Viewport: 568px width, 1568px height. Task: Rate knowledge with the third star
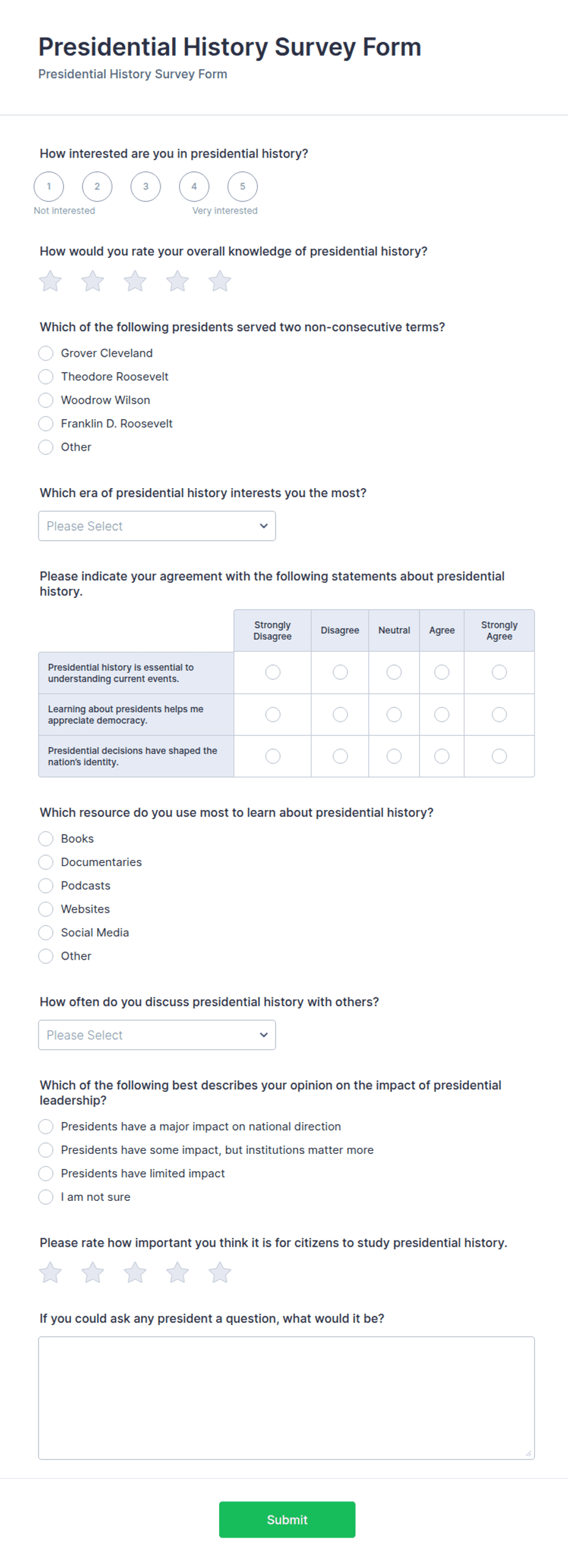tap(135, 281)
